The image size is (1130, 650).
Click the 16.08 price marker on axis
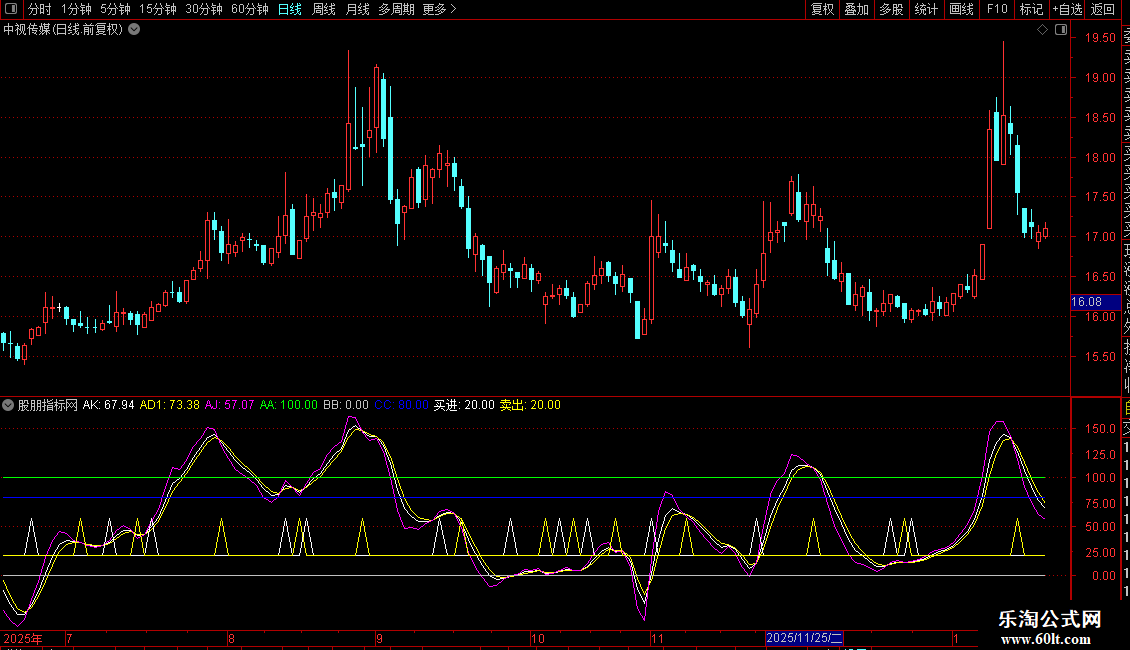tap(1087, 302)
